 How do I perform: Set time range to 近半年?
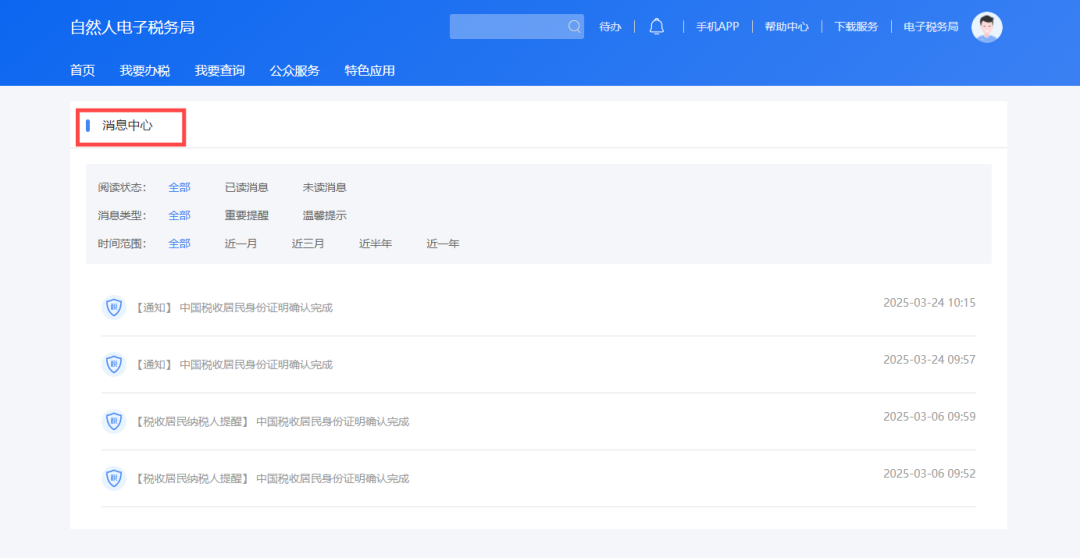click(375, 243)
